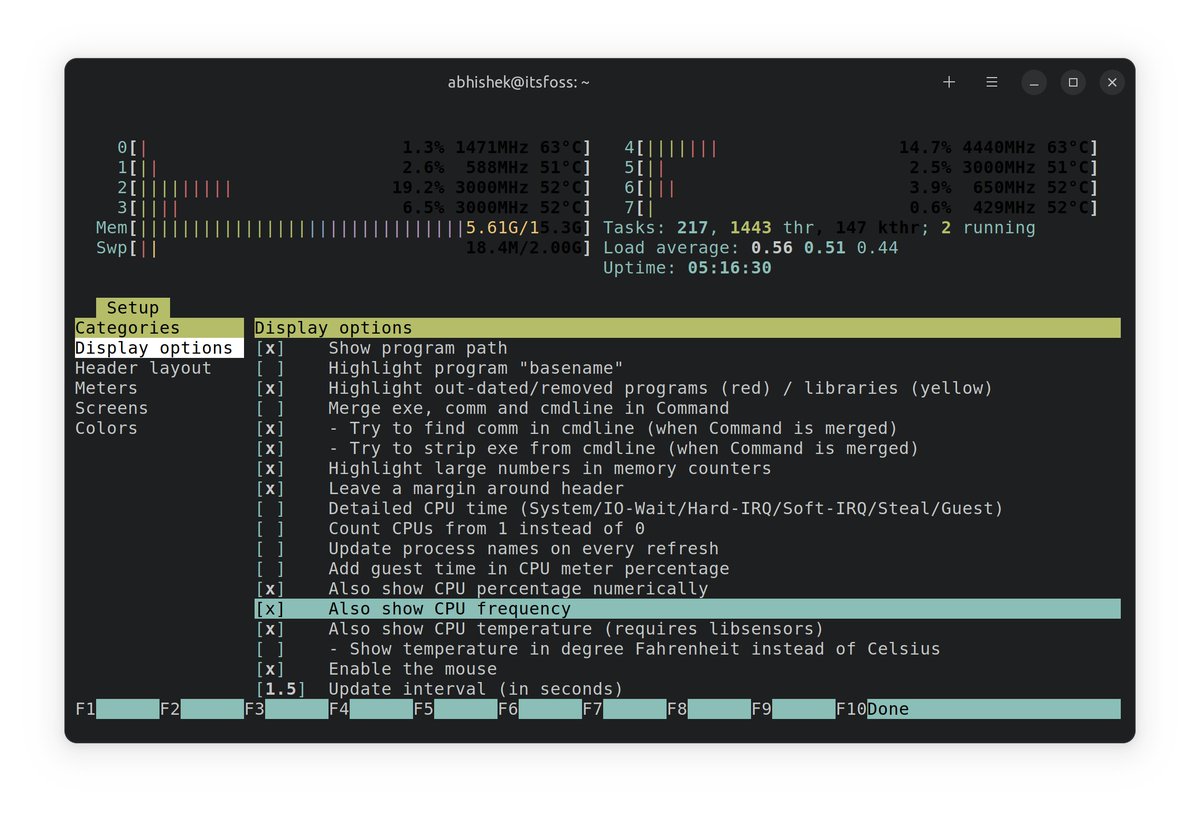Open the terminal hamburger menu

click(991, 82)
